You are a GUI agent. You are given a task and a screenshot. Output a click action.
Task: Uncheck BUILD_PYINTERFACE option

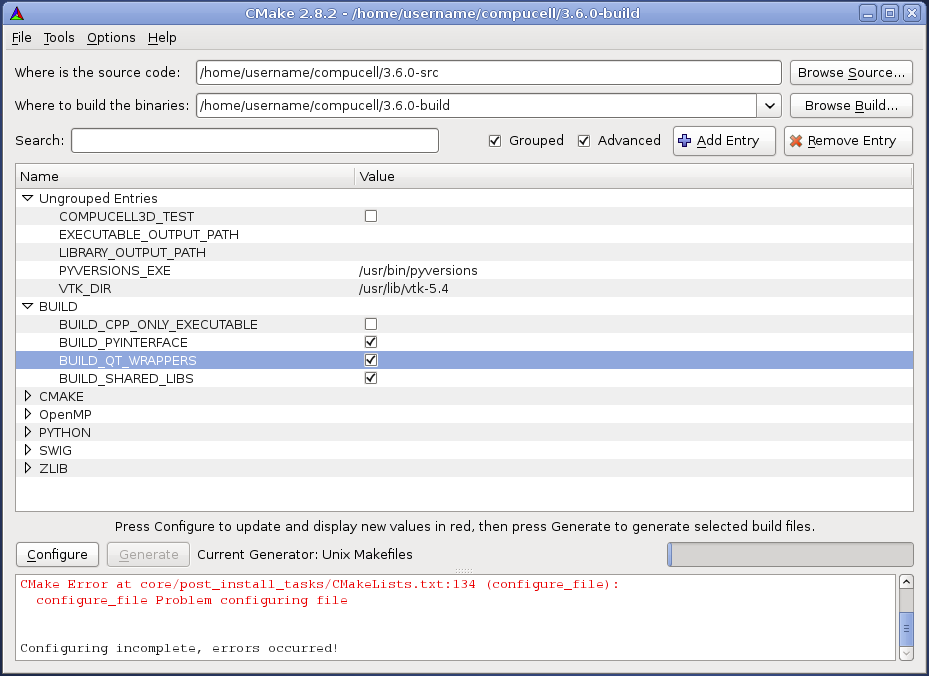(x=371, y=342)
